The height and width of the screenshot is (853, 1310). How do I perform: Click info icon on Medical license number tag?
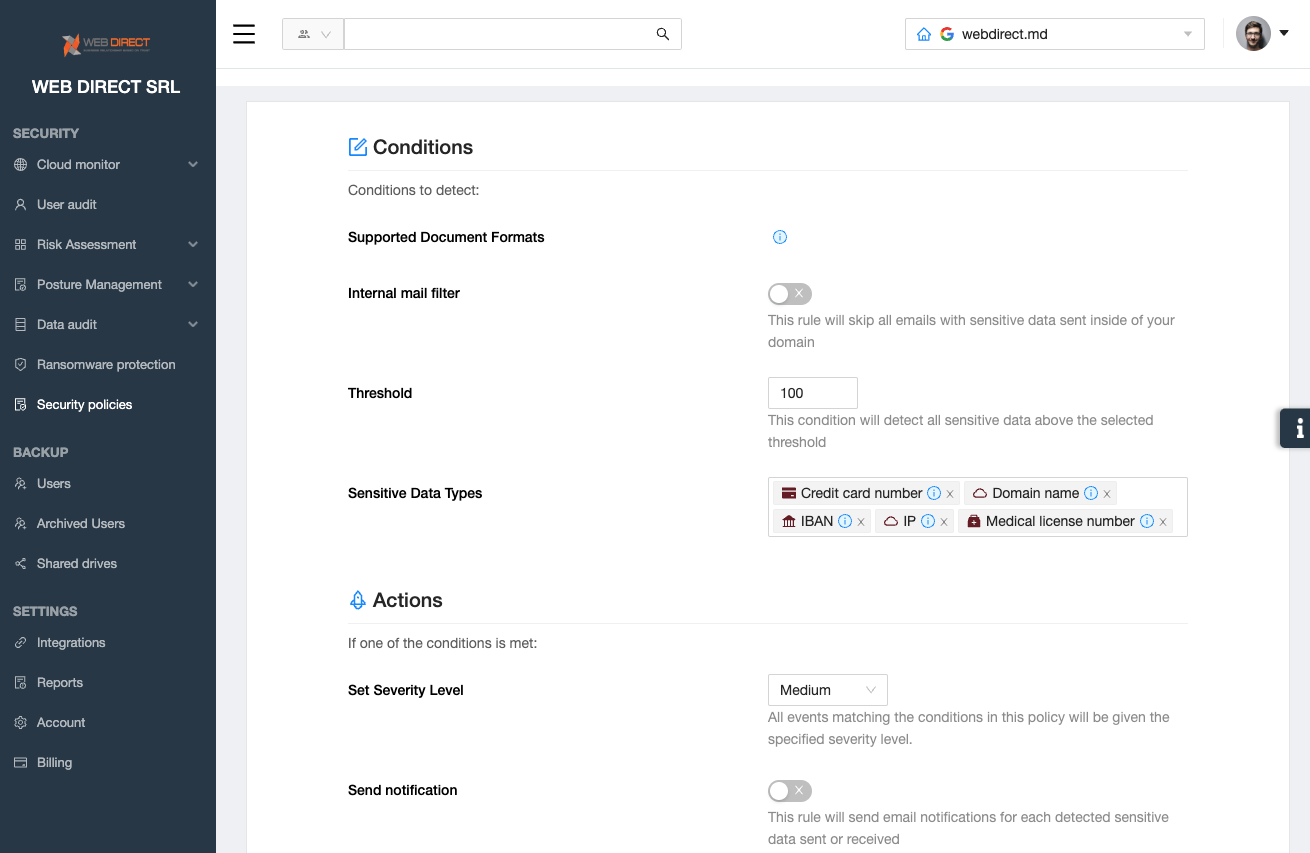(1147, 521)
